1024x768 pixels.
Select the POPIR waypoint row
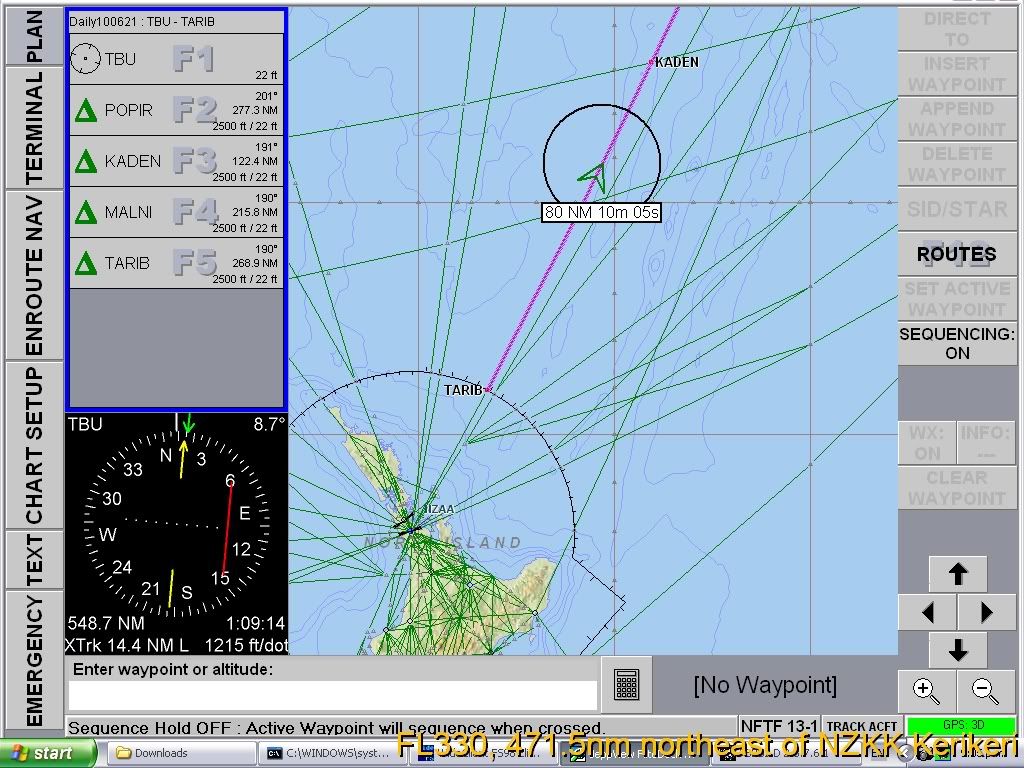[x=176, y=110]
